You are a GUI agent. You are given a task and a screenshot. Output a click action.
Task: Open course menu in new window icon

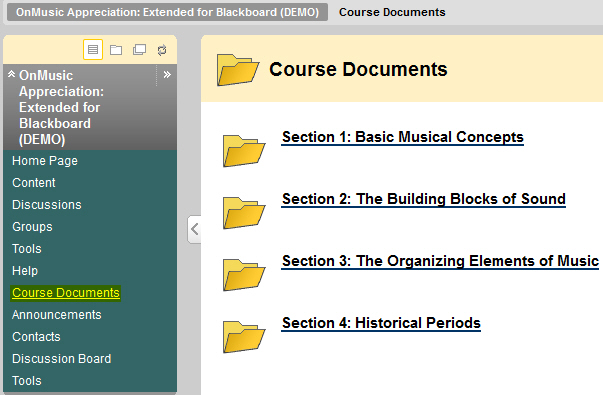[139, 50]
